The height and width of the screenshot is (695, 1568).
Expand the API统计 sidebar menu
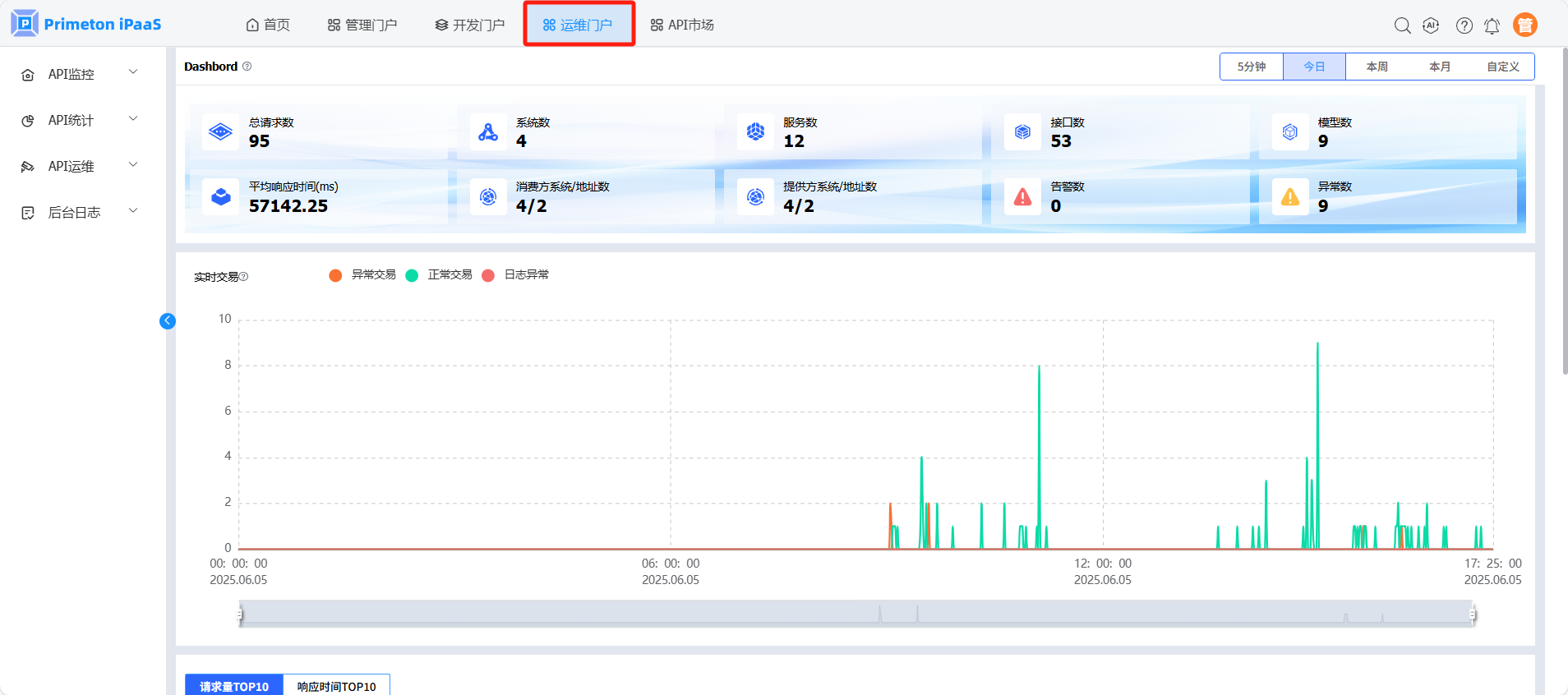pos(79,120)
